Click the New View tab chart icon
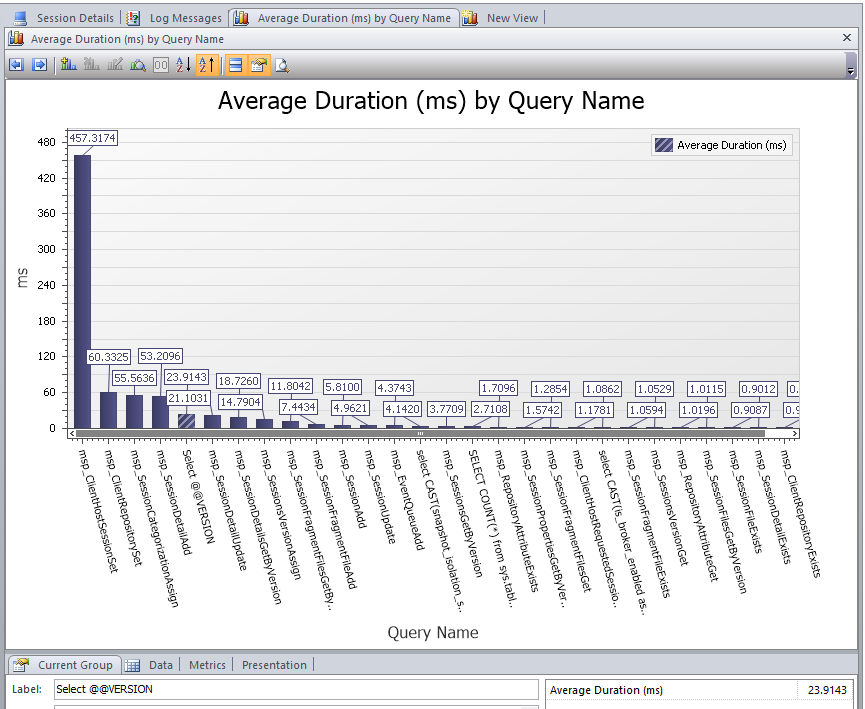The image size is (865, 709). click(470, 18)
